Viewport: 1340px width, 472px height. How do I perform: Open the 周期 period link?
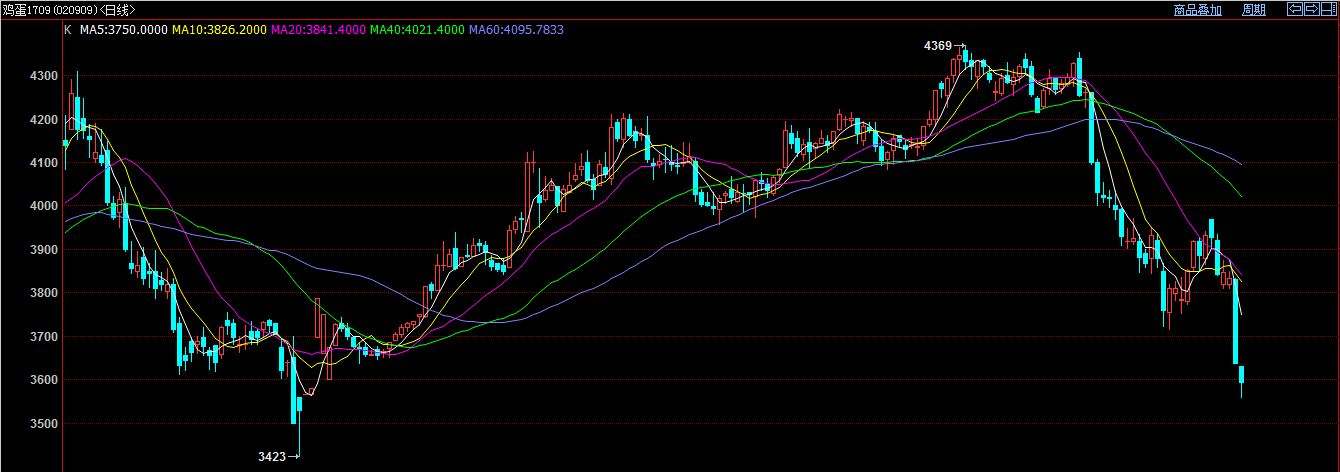click(x=1254, y=10)
